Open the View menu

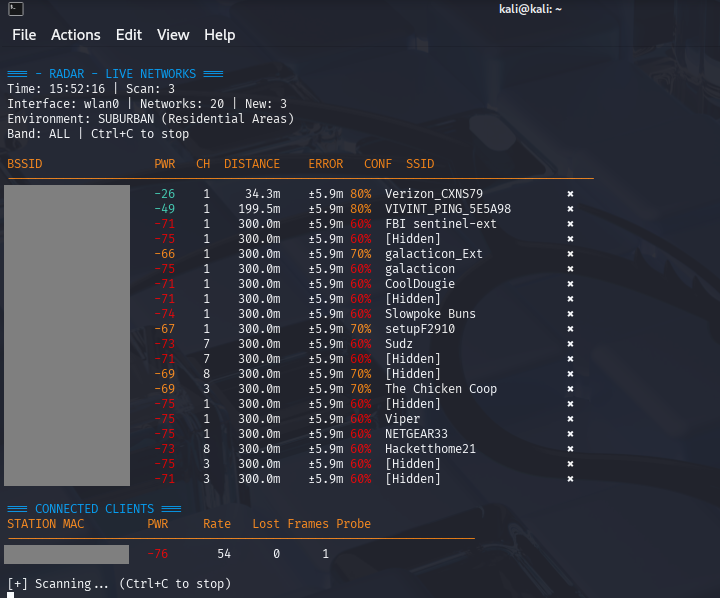[173, 35]
